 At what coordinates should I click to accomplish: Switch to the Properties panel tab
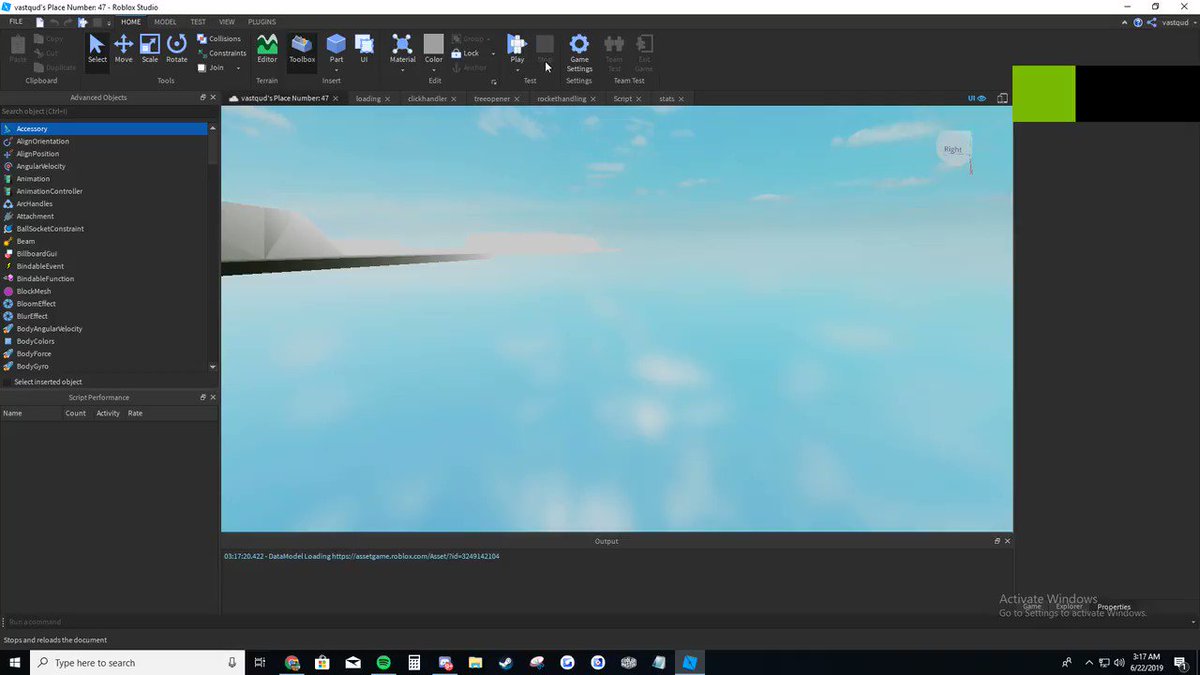(x=1114, y=606)
